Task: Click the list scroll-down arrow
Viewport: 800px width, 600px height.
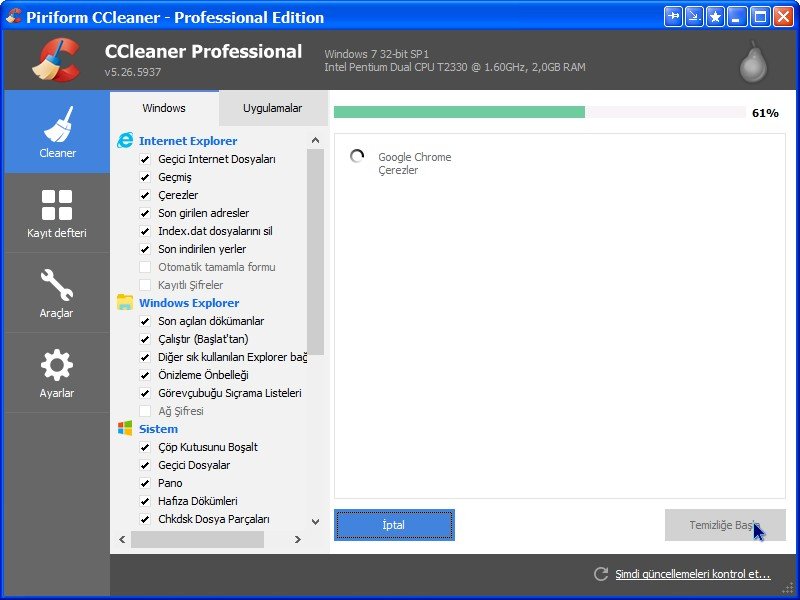Action: [315, 521]
